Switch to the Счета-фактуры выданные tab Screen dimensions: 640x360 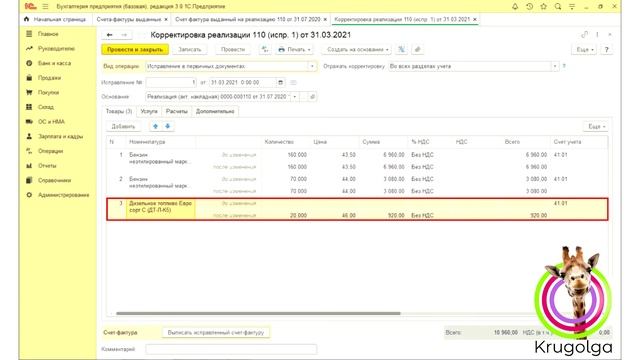click(x=129, y=19)
